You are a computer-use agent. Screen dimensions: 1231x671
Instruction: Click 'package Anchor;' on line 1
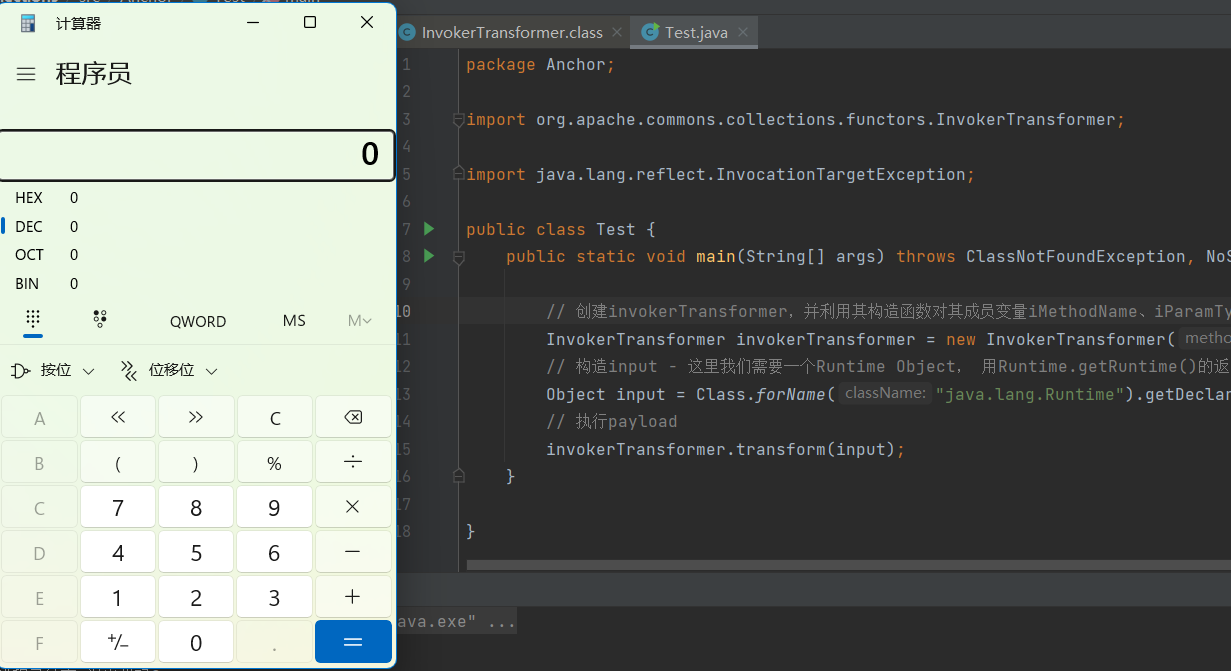(x=541, y=65)
